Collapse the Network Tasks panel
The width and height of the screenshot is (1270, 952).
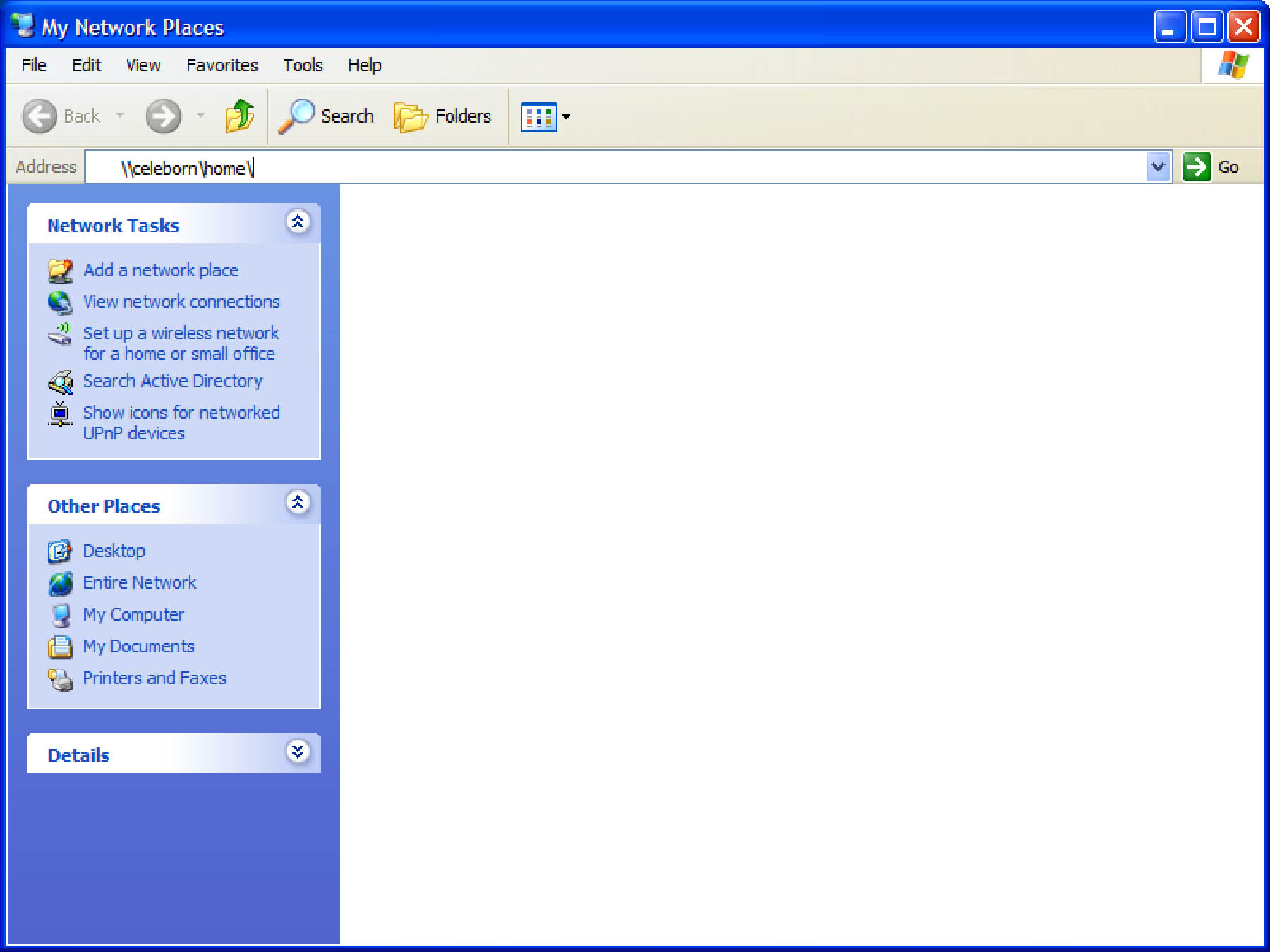tap(298, 222)
